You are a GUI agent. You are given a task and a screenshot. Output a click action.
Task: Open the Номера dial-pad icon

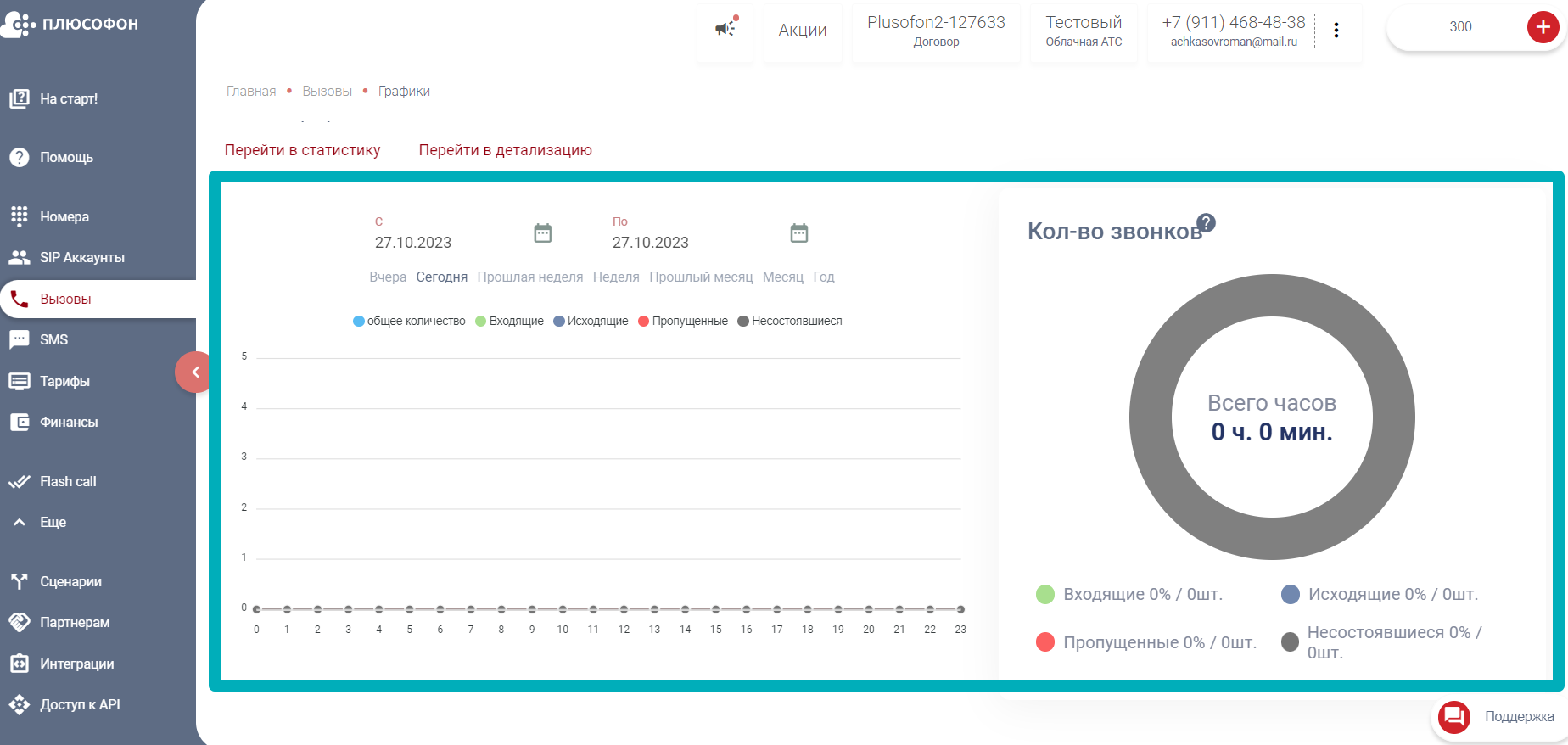pyautogui.click(x=19, y=216)
